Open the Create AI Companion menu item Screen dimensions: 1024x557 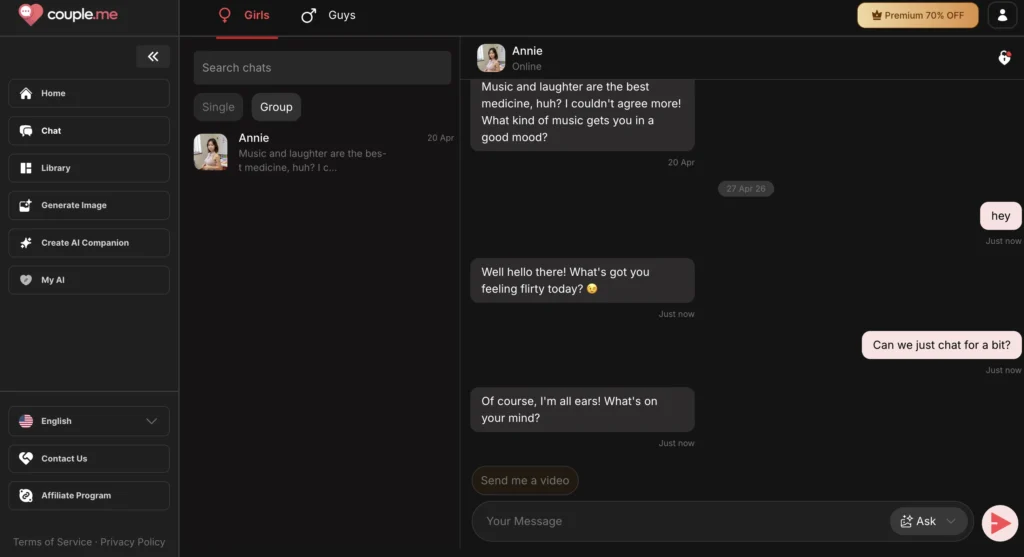coord(89,242)
